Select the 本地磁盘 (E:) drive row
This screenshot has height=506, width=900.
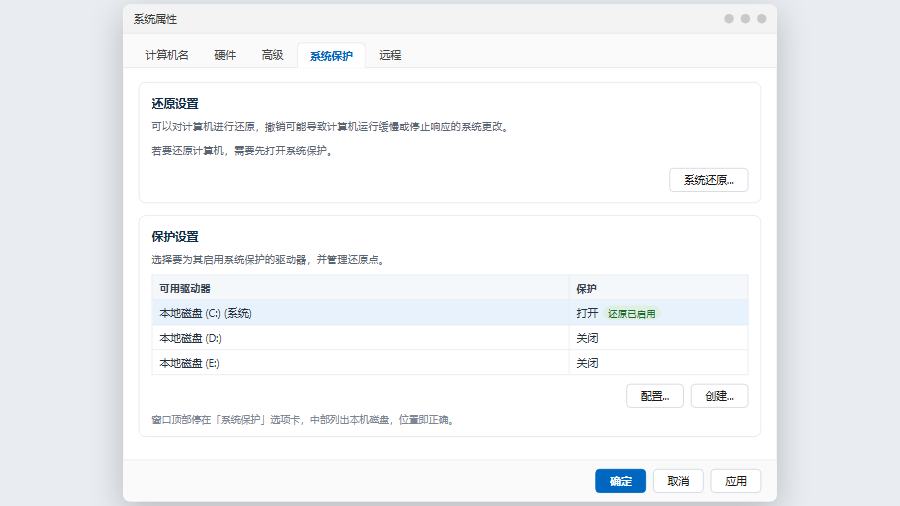pos(449,363)
